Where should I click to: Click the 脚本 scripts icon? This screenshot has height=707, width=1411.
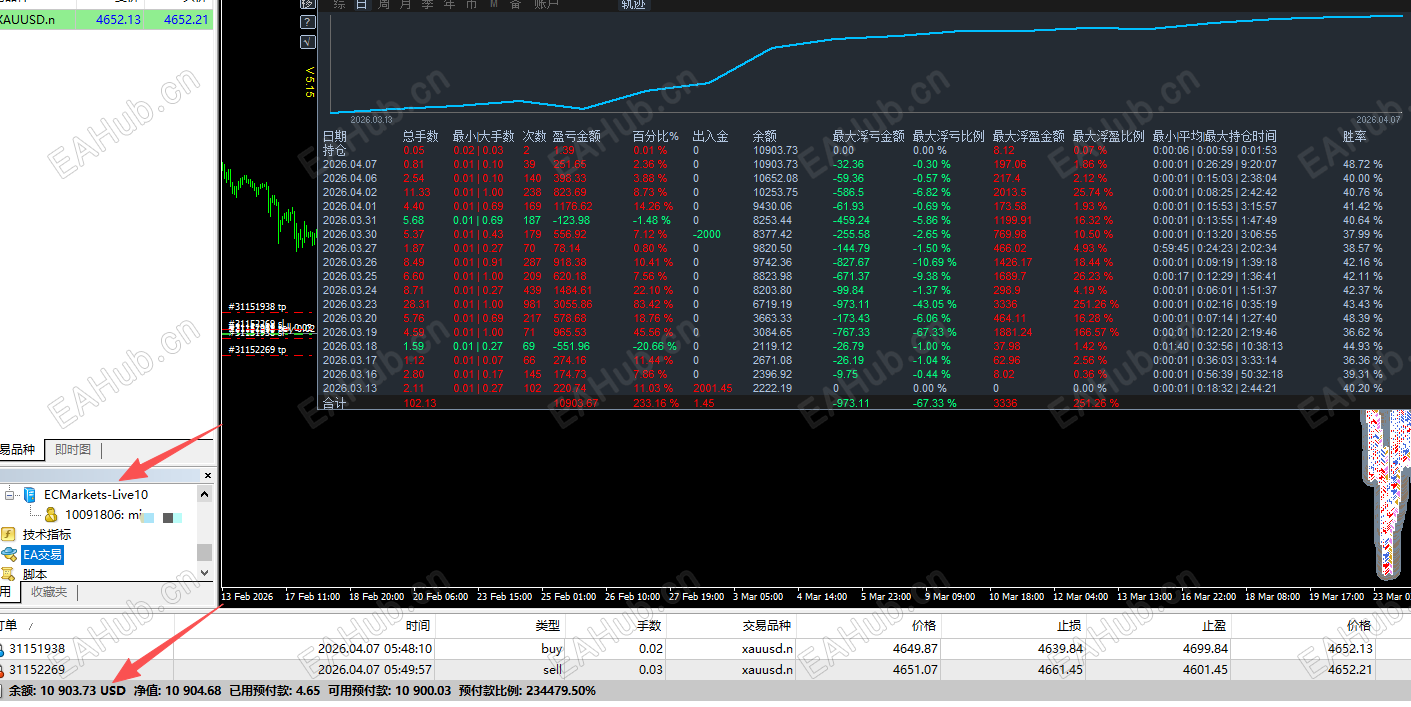click(9, 574)
